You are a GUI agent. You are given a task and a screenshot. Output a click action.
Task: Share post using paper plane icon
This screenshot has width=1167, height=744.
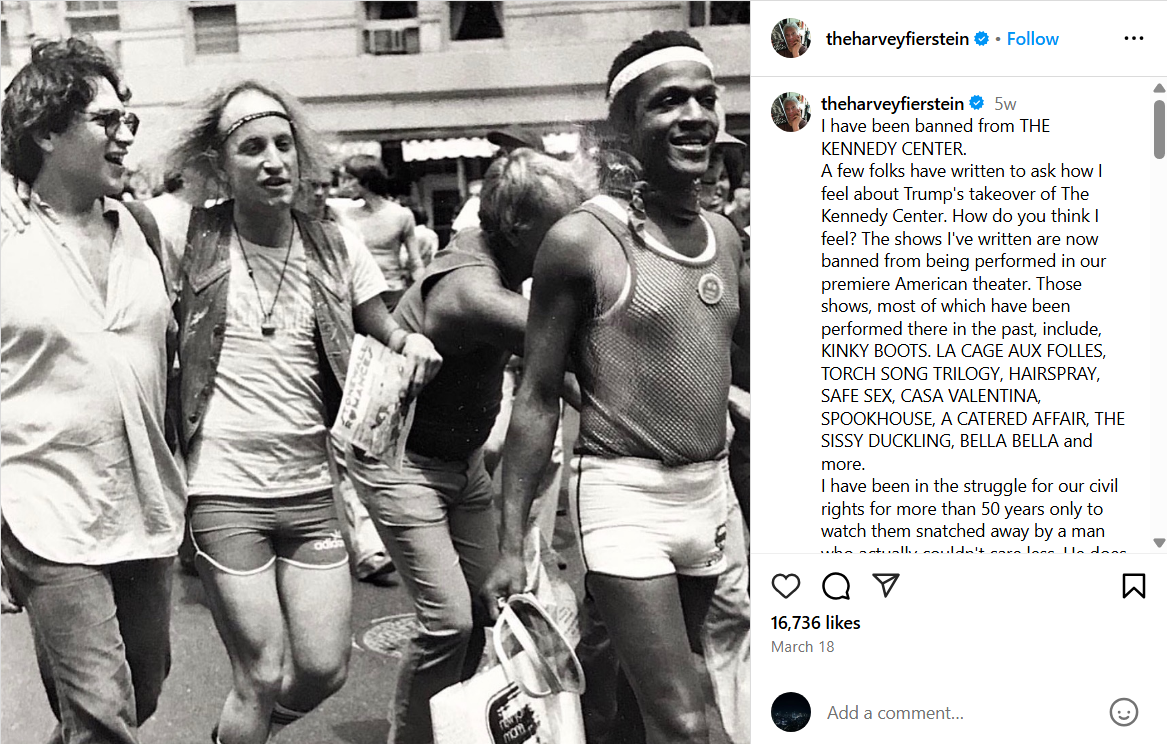pyautogui.click(x=886, y=586)
